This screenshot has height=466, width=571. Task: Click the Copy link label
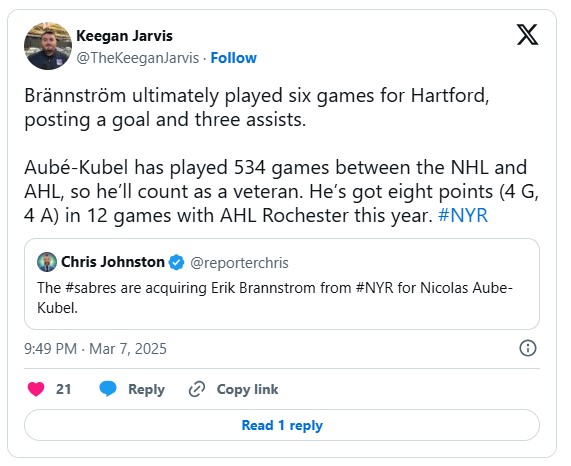[x=247, y=389]
